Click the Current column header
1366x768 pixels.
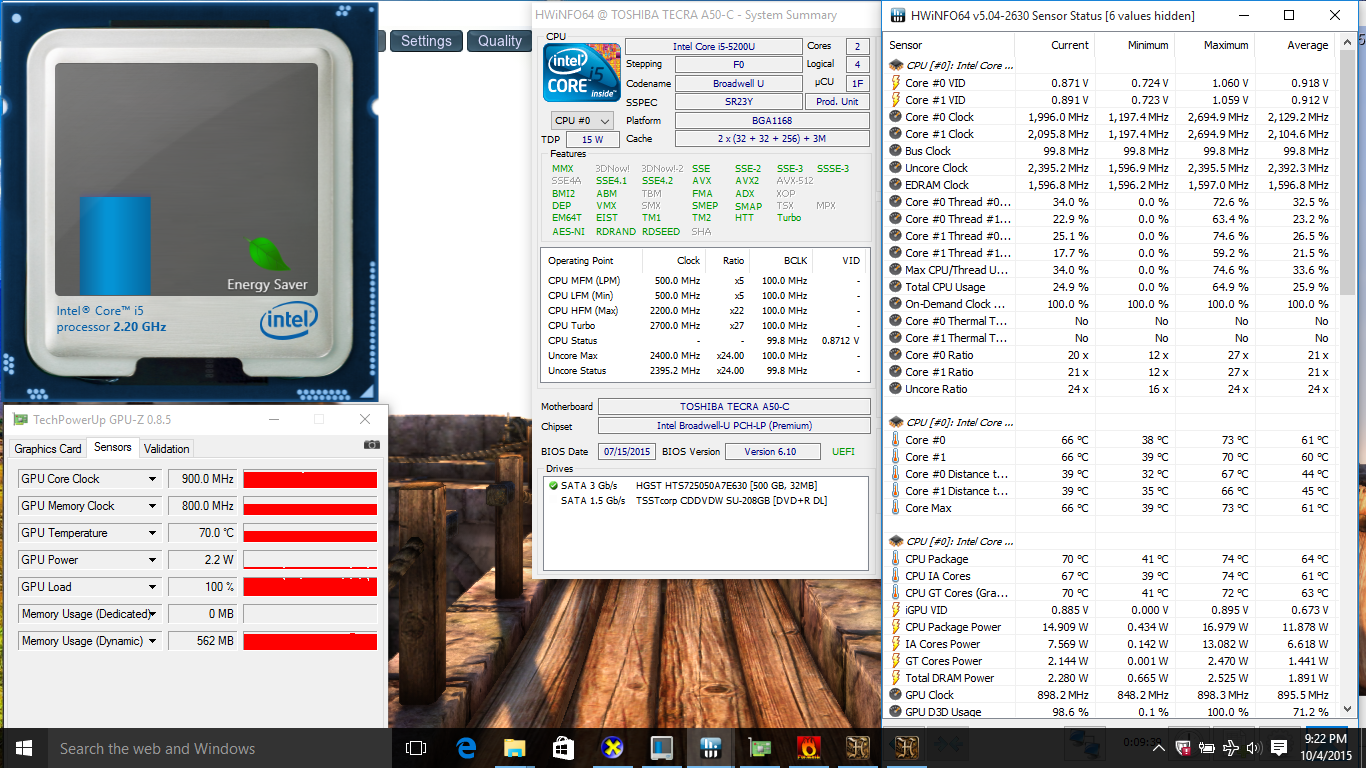(x=1054, y=45)
